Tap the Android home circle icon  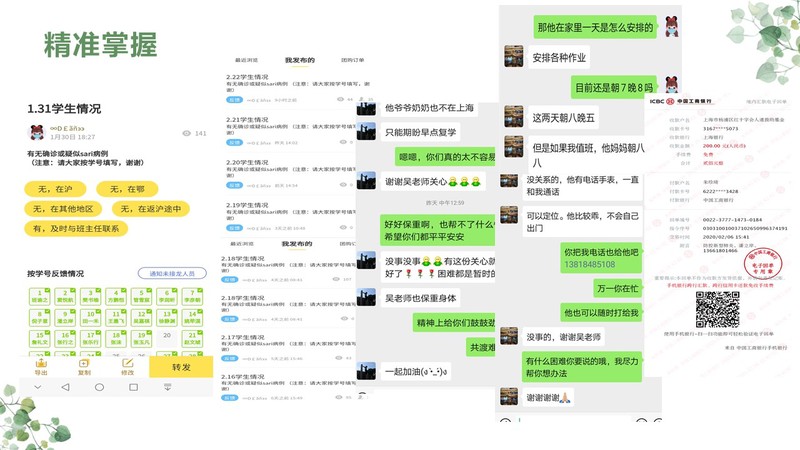tap(99, 387)
